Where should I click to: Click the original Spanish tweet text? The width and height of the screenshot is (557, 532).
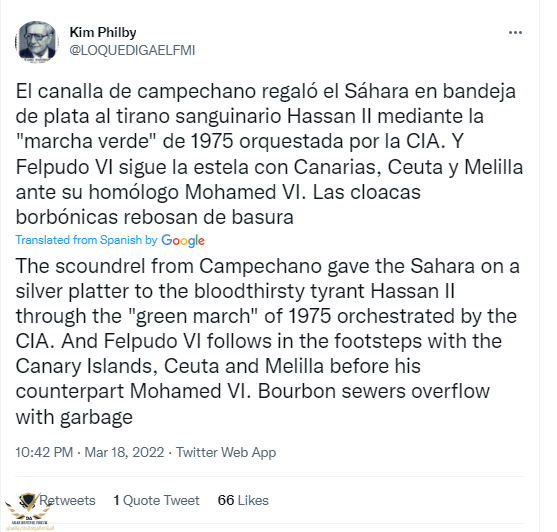click(269, 154)
